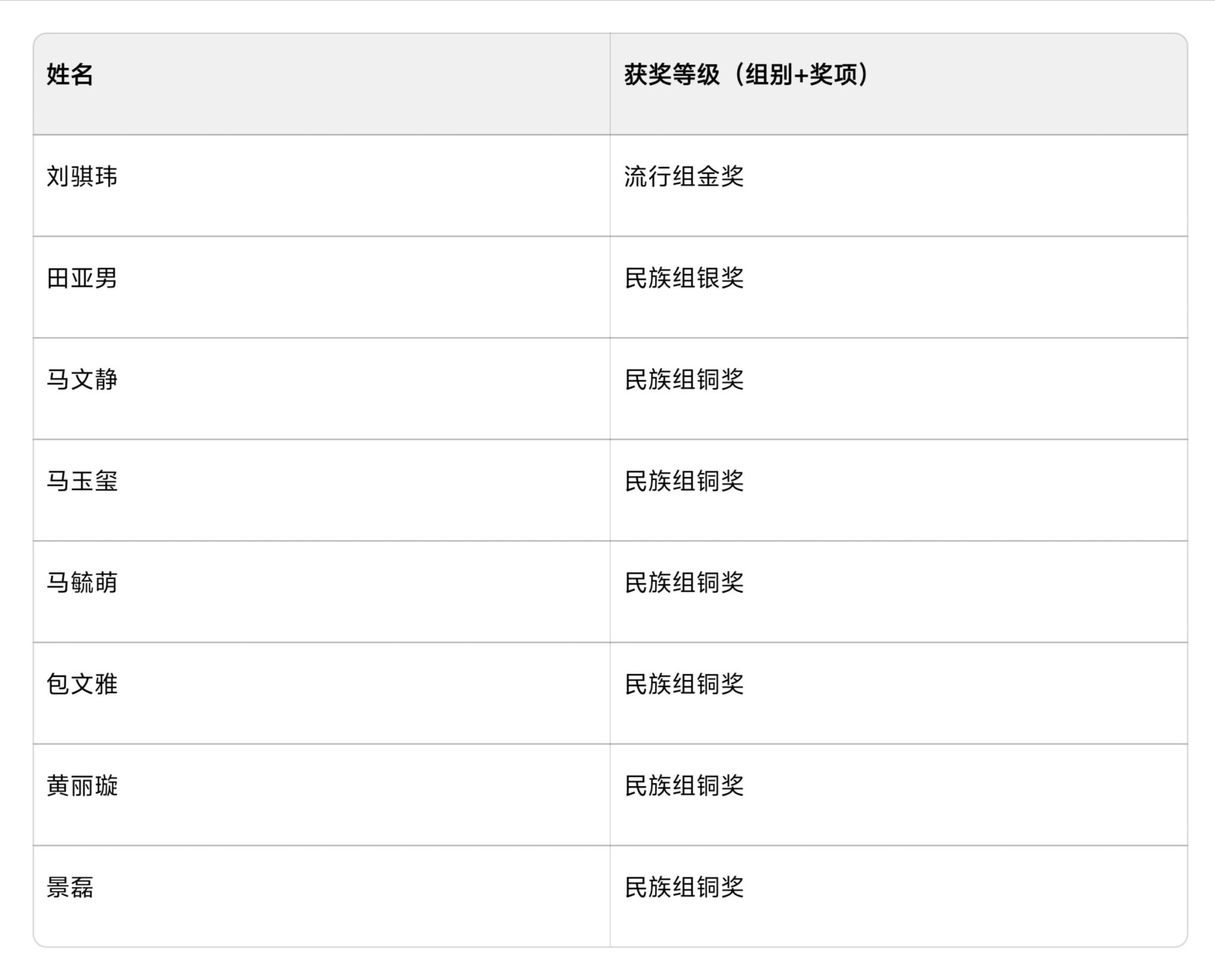This screenshot has width=1215, height=980.
Task: Click the name 马玉玺
Action: 82,481
